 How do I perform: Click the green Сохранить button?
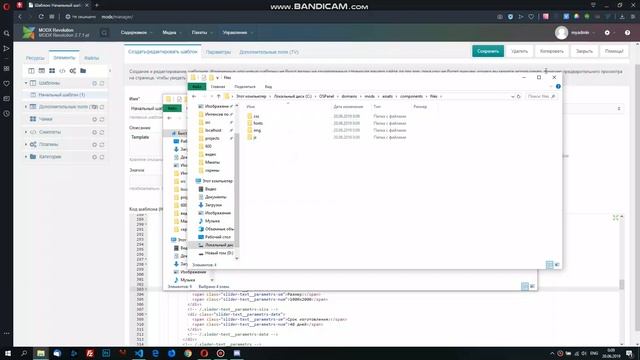(x=488, y=51)
